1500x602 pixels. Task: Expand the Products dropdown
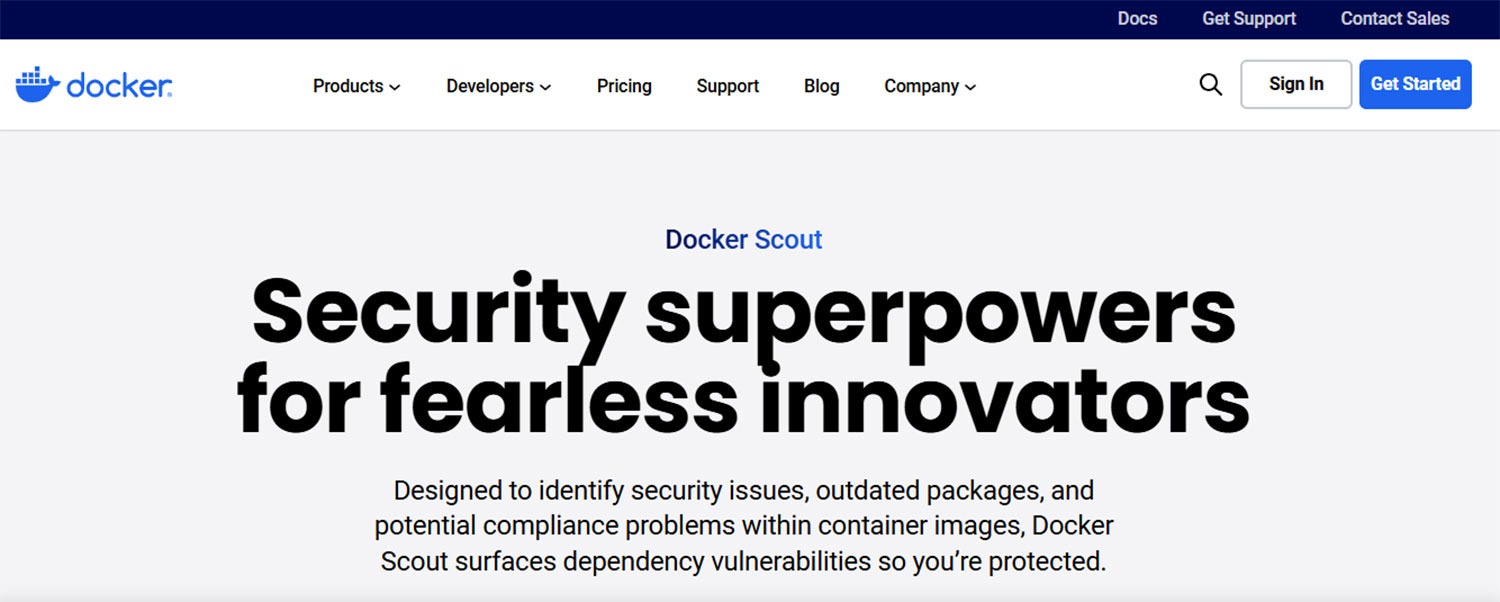pos(347,86)
